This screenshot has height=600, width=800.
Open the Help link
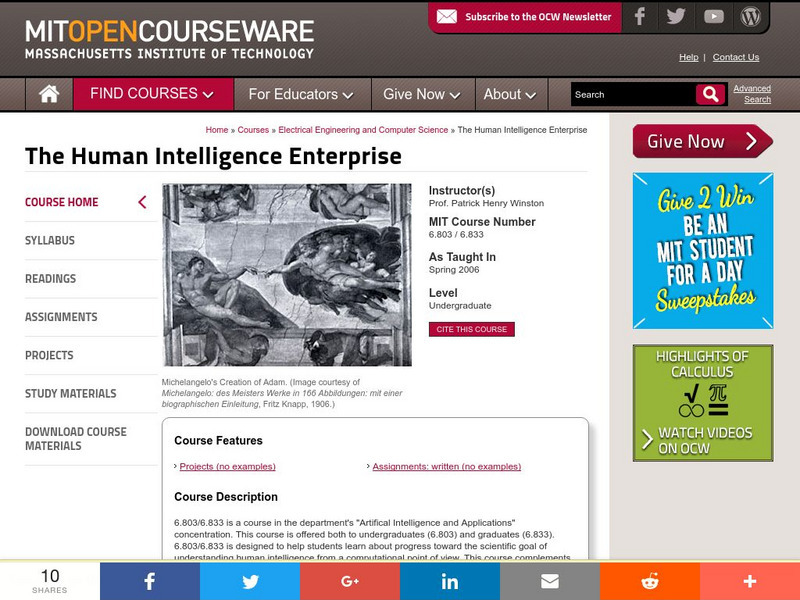point(688,57)
